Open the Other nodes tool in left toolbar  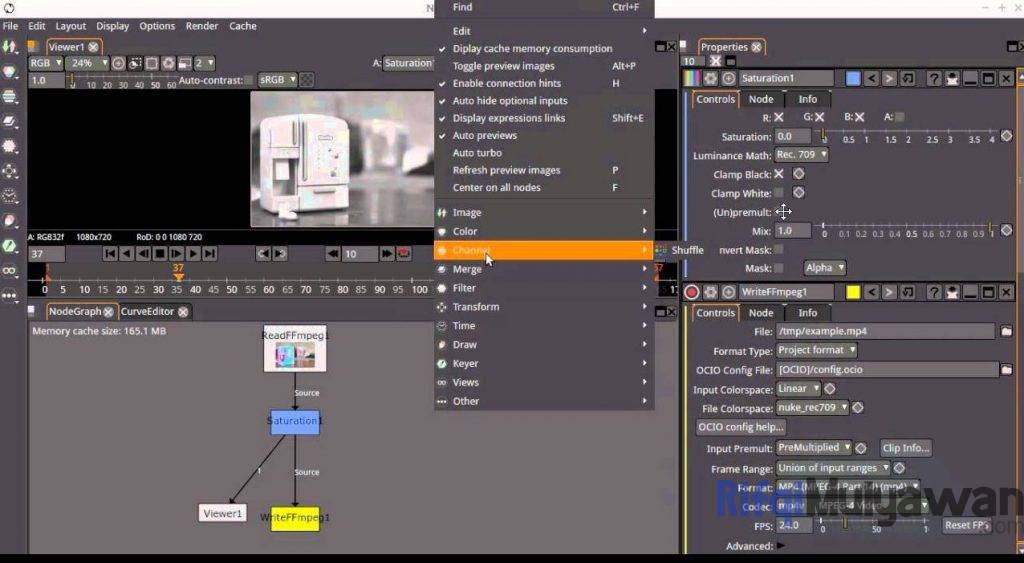tap(9, 295)
